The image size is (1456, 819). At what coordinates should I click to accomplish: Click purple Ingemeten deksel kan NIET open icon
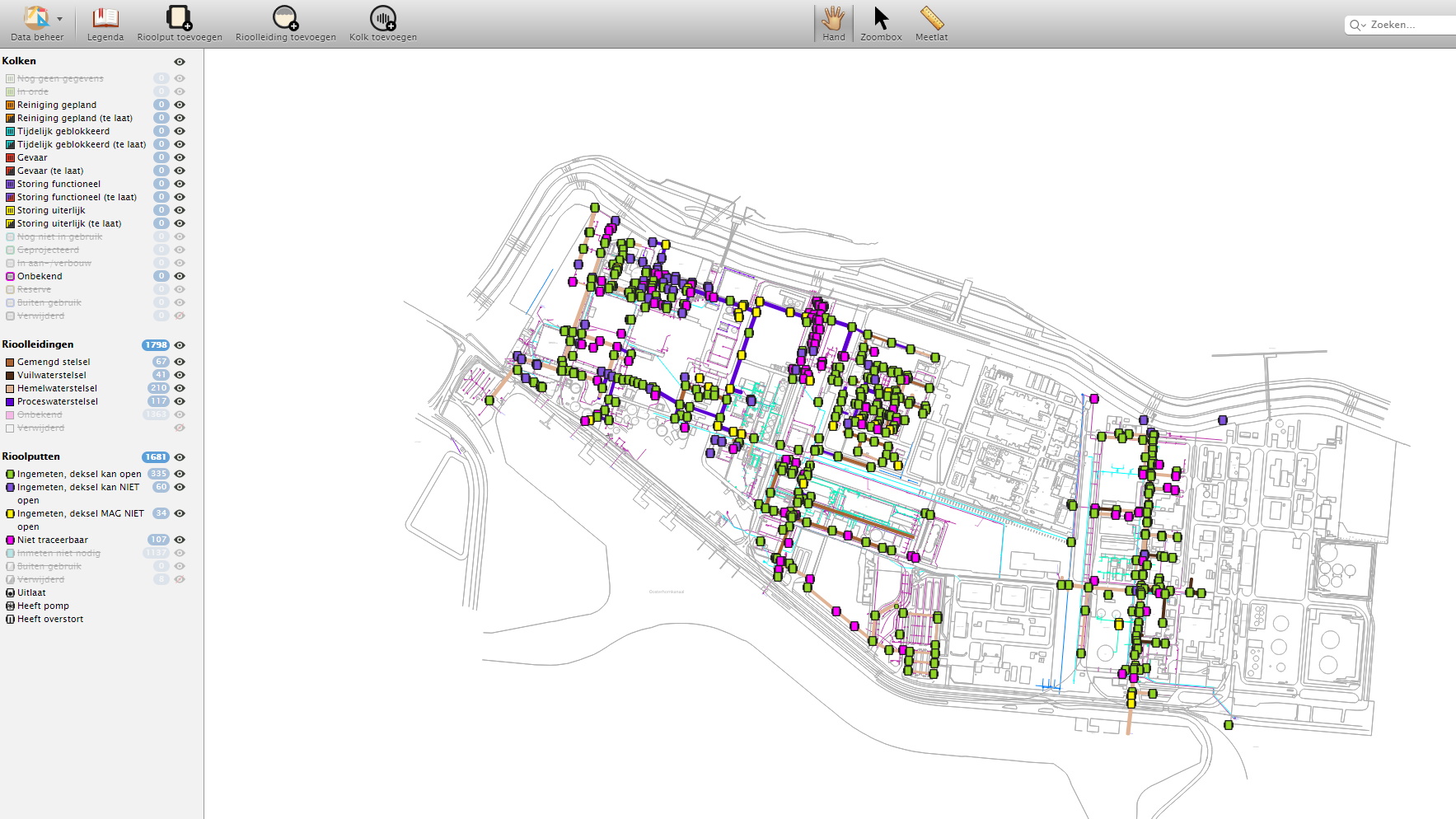[x=11, y=487]
